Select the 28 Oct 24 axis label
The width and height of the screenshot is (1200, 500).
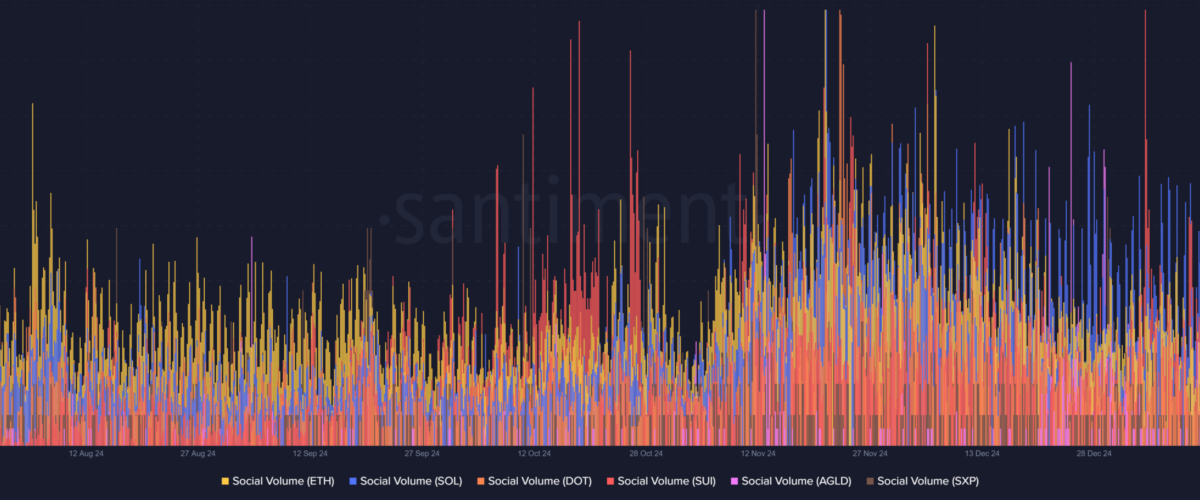pos(646,453)
